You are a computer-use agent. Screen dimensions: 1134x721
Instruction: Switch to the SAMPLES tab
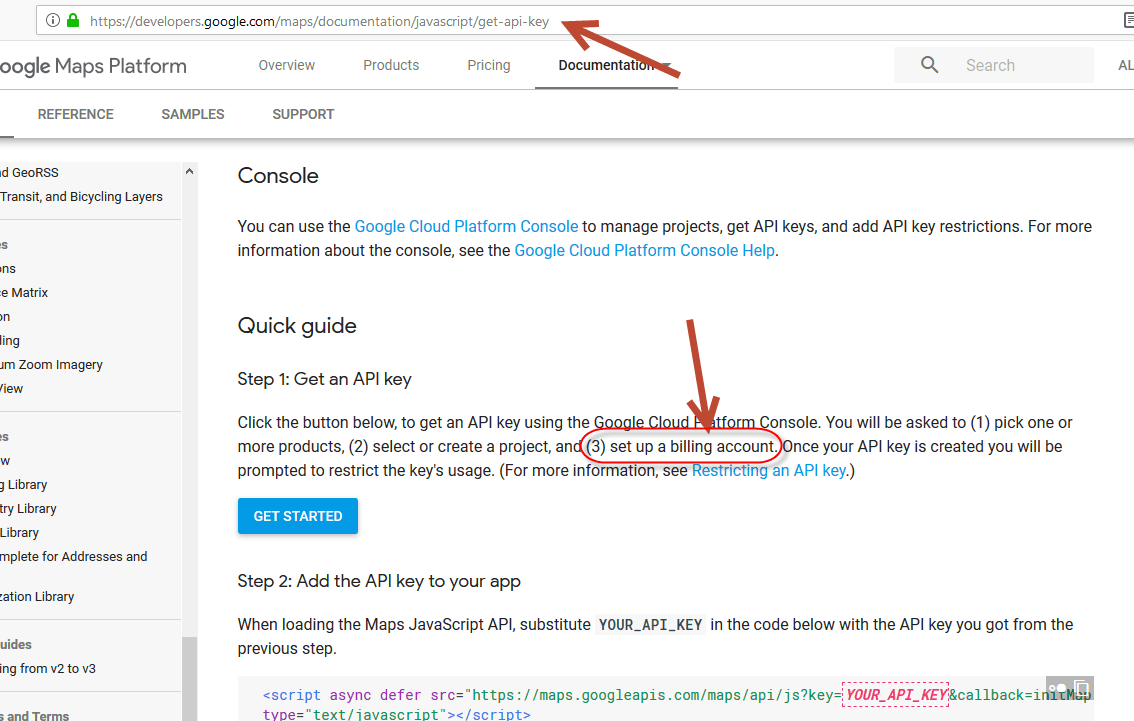(x=193, y=114)
